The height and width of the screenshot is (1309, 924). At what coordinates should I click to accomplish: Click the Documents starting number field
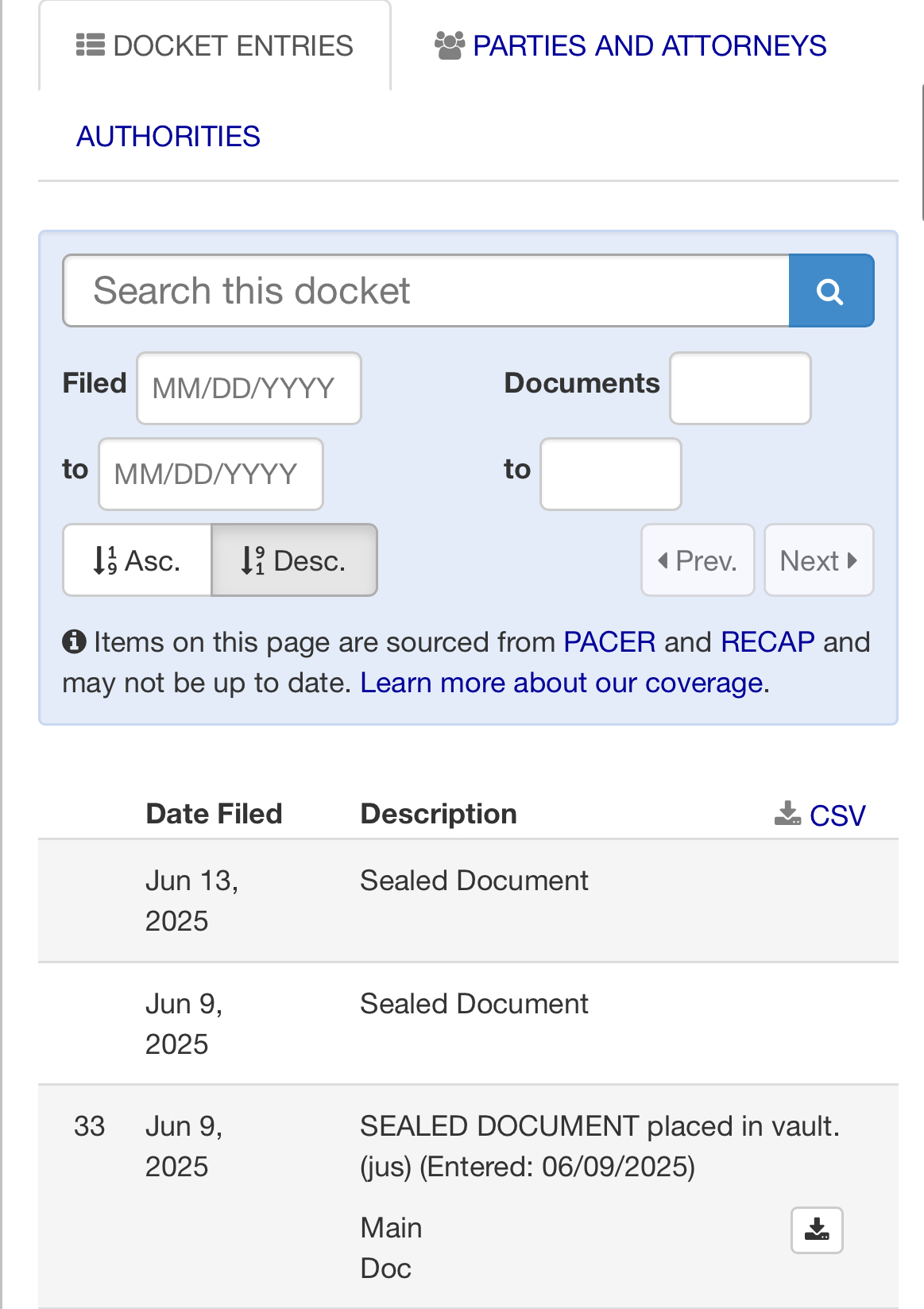click(740, 388)
